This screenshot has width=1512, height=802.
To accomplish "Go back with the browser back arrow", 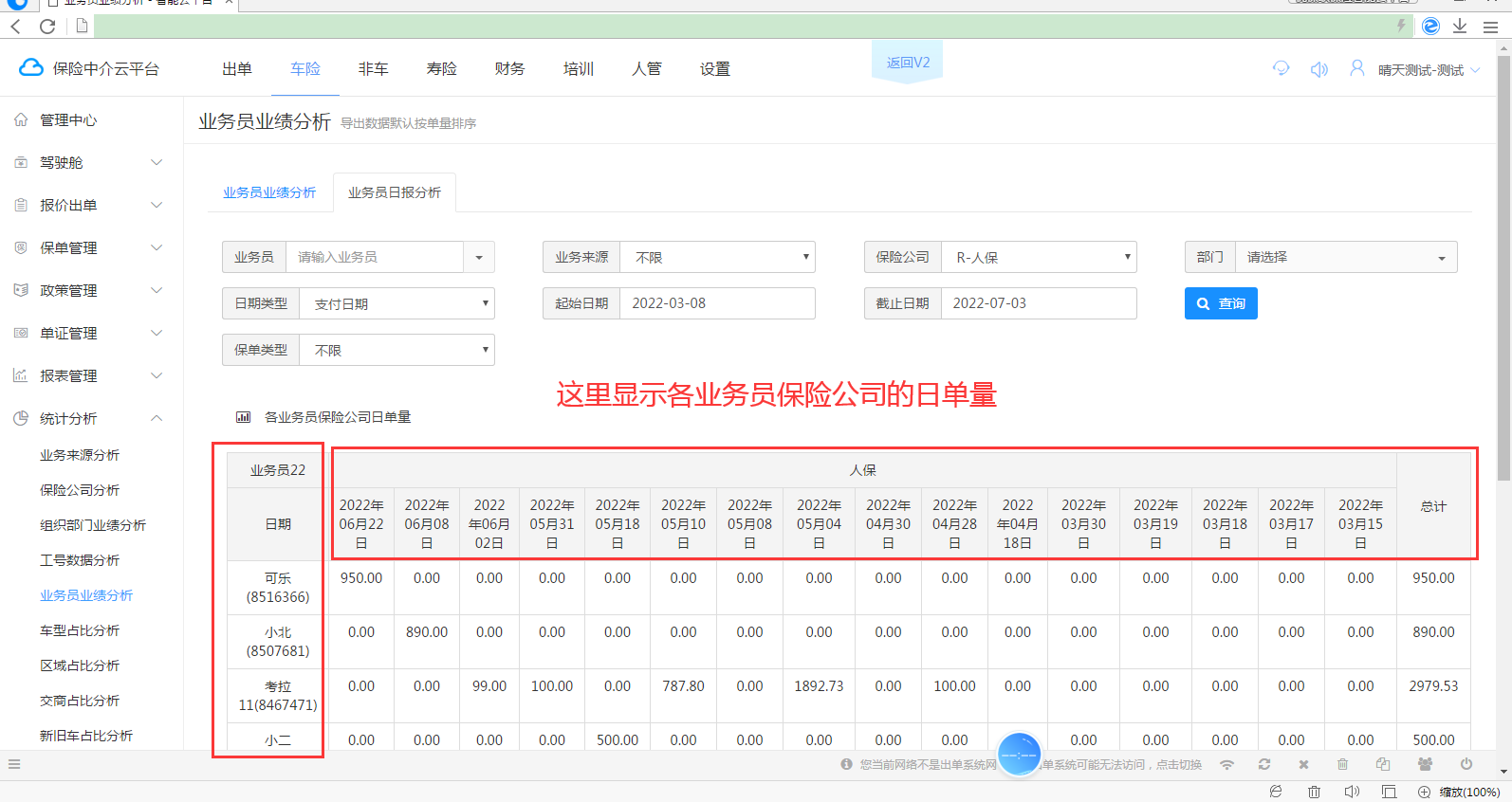I will (x=16, y=27).
